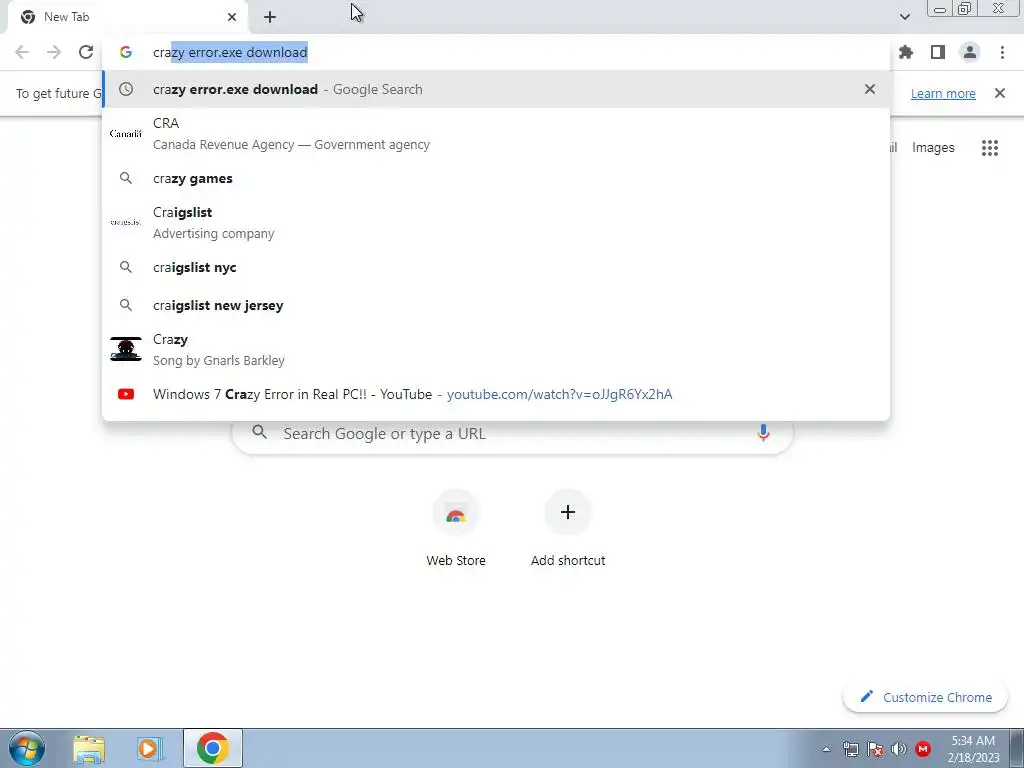Click the Chrome taskbar icon
Image resolution: width=1024 pixels, height=768 pixels.
click(x=212, y=748)
